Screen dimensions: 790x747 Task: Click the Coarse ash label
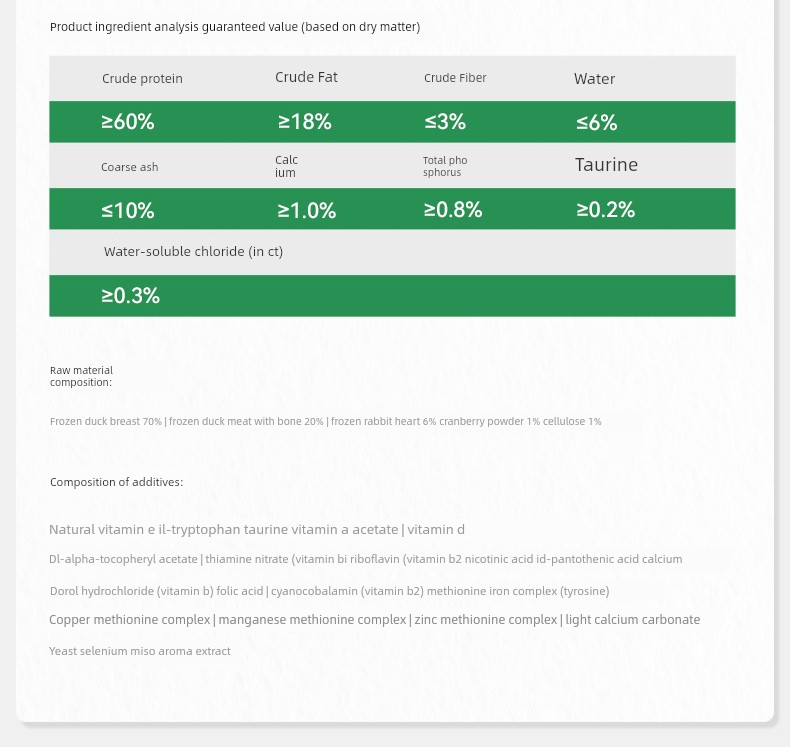click(x=129, y=167)
